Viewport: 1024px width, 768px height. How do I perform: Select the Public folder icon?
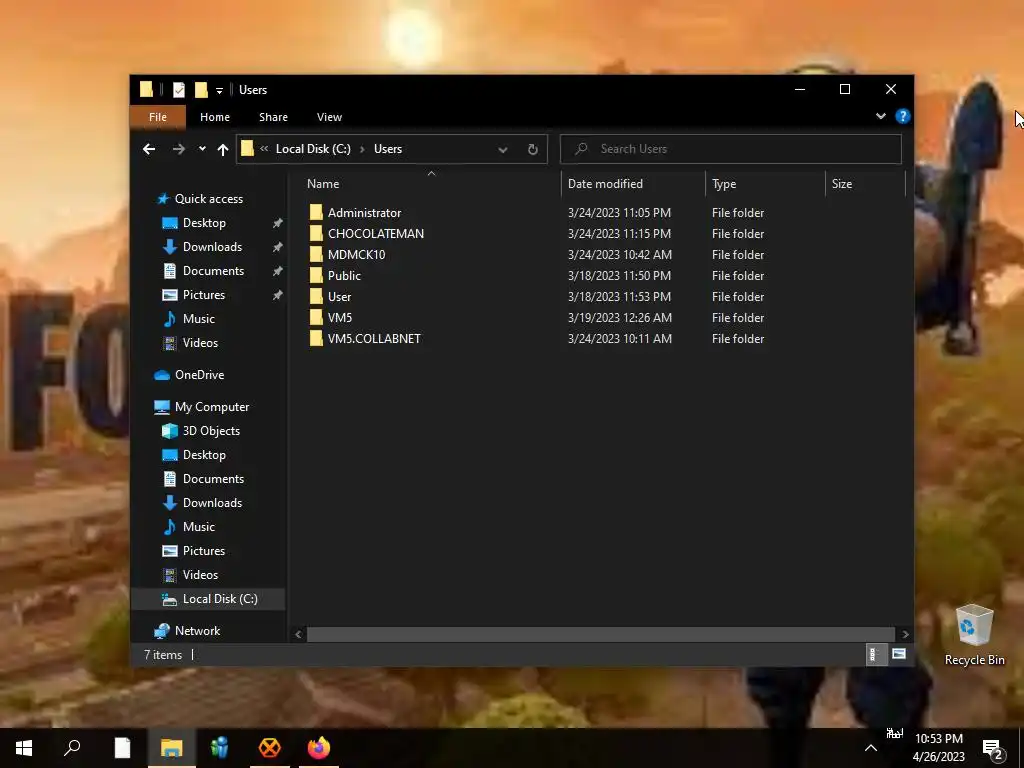tap(316, 276)
